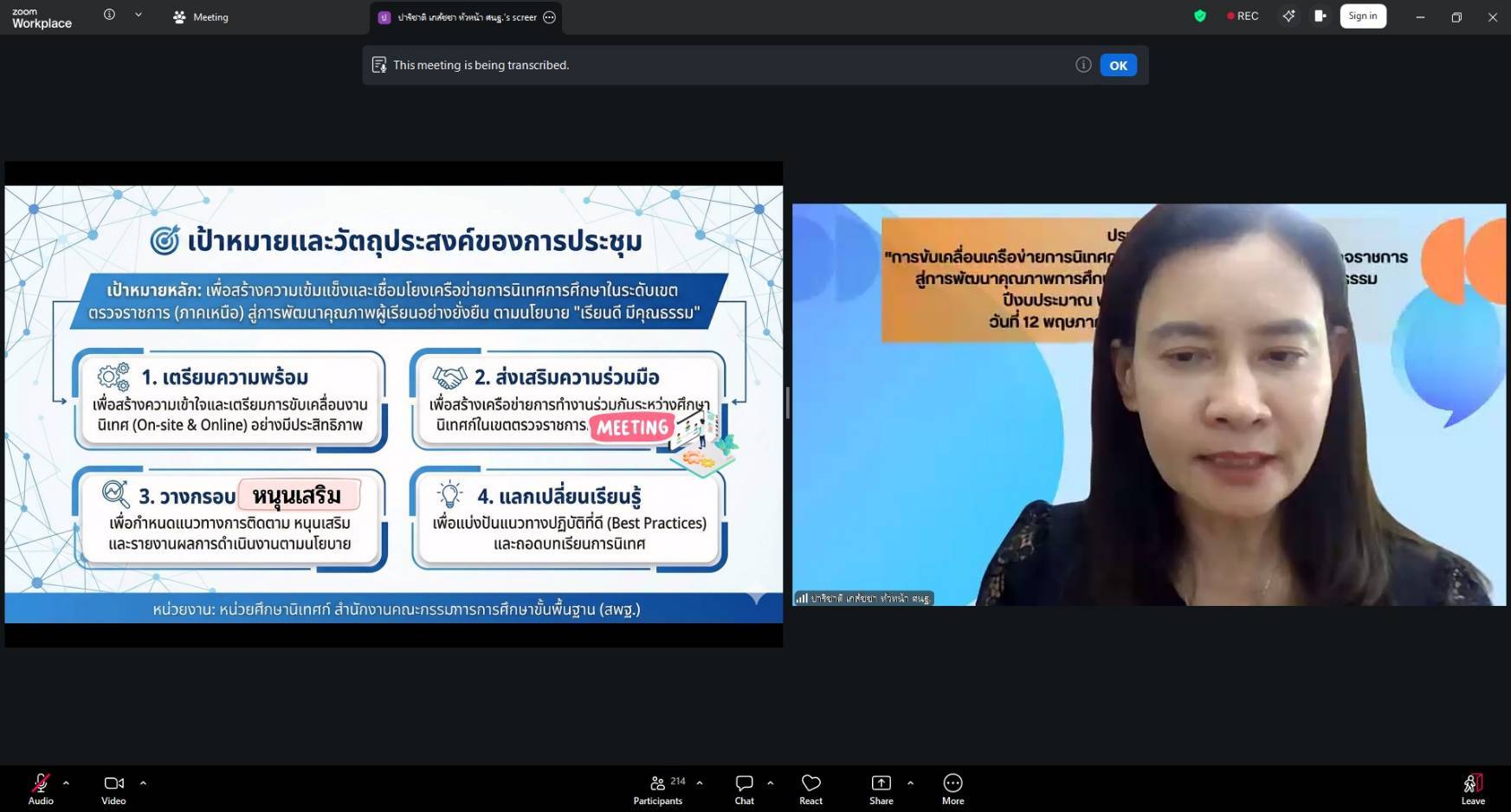Expand video options caret next to Video
The image size is (1511, 812).
click(x=143, y=783)
